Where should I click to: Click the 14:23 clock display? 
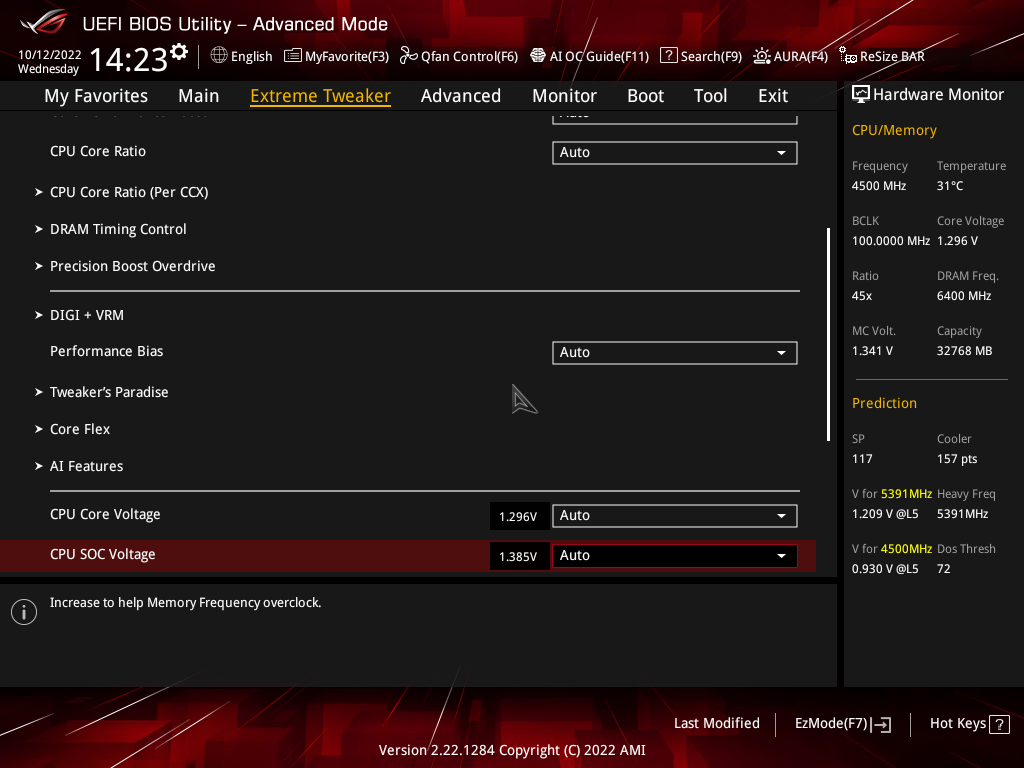(x=128, y=60)
